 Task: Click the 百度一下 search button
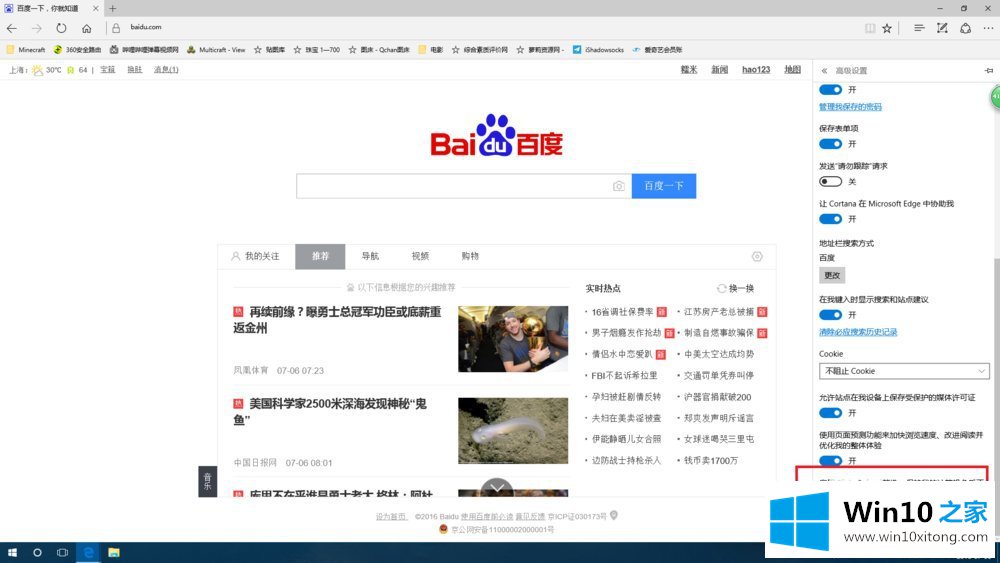[664, 186]
